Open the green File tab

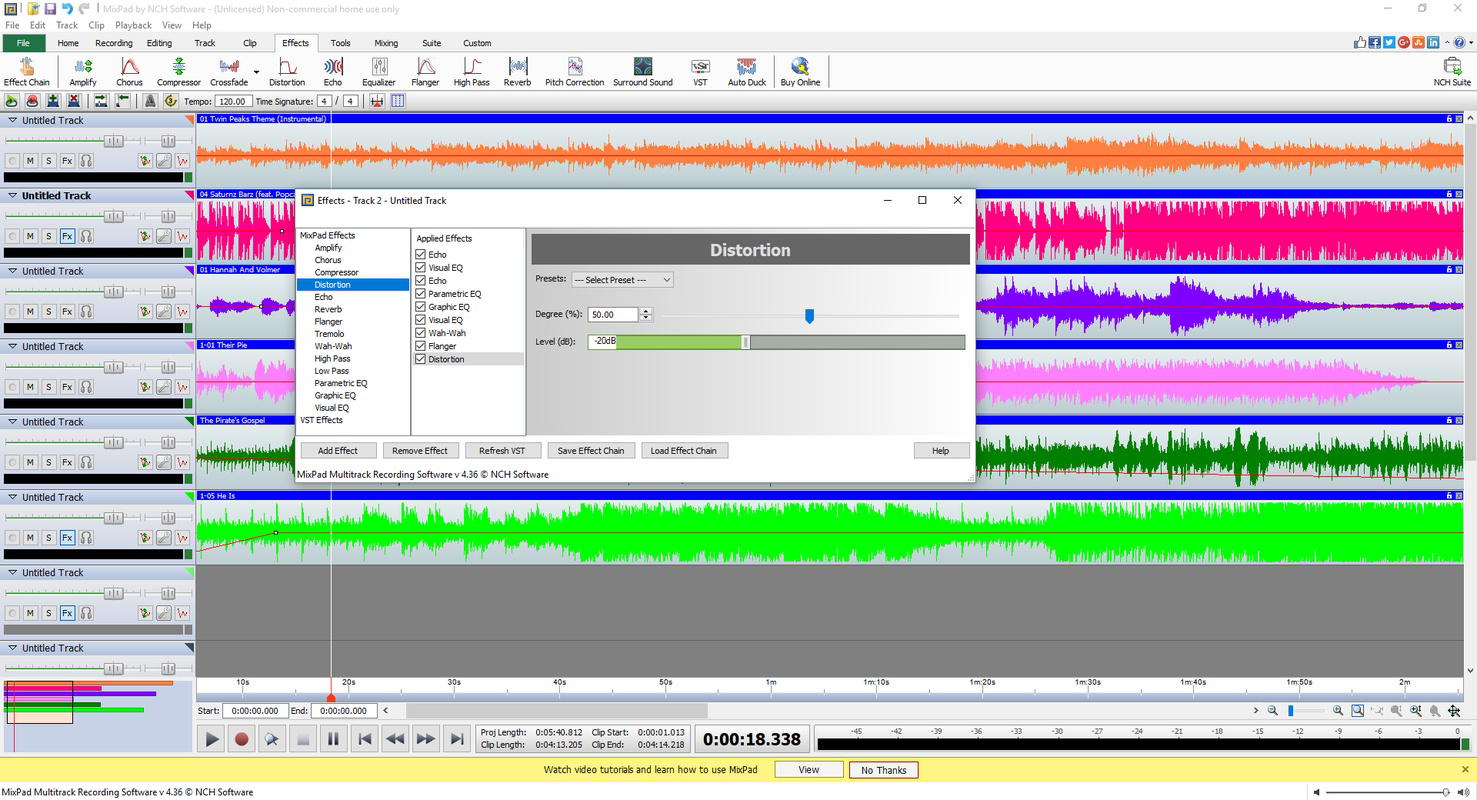(x=23, y=43)
